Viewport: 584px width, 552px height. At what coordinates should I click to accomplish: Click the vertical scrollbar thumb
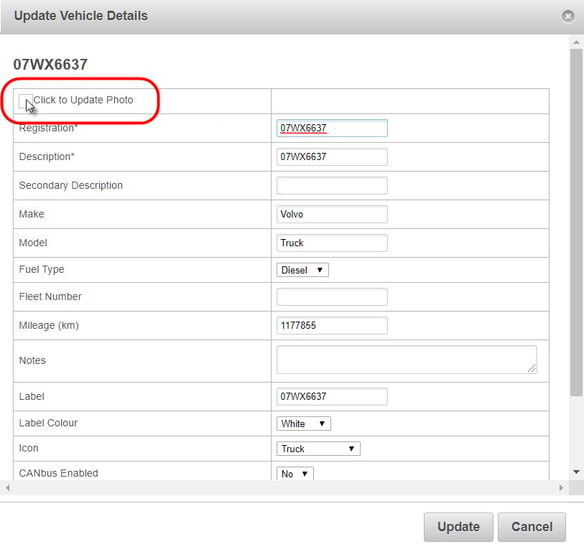tap(577, 222)
